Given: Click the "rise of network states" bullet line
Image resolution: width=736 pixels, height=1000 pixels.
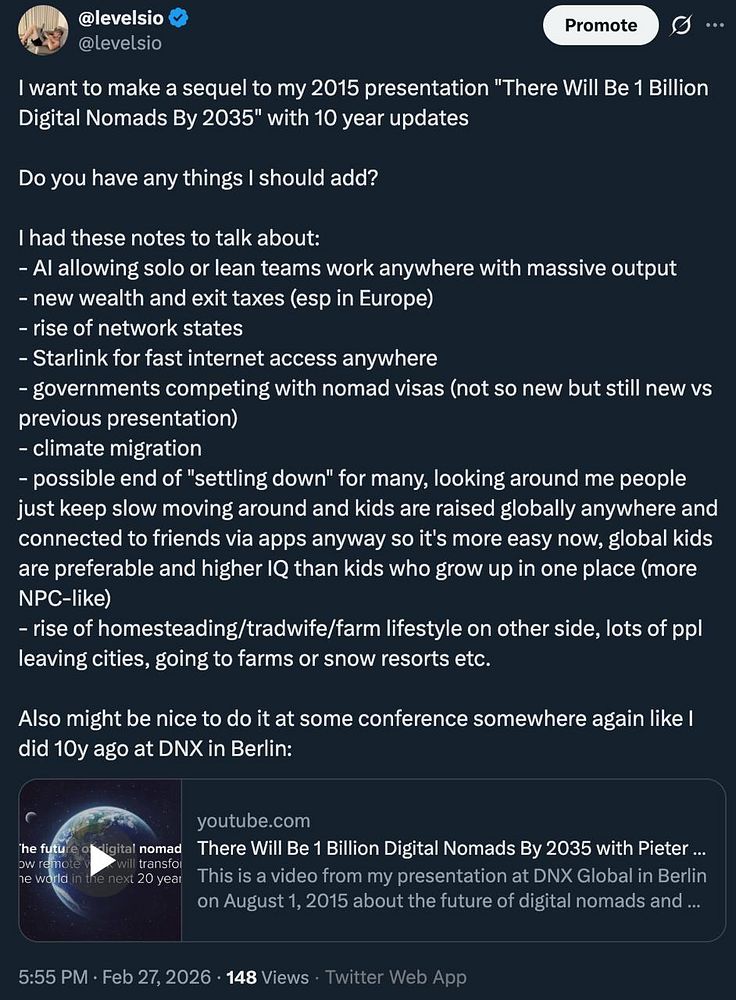Looking at the screenshot, I should coord(131,327).
